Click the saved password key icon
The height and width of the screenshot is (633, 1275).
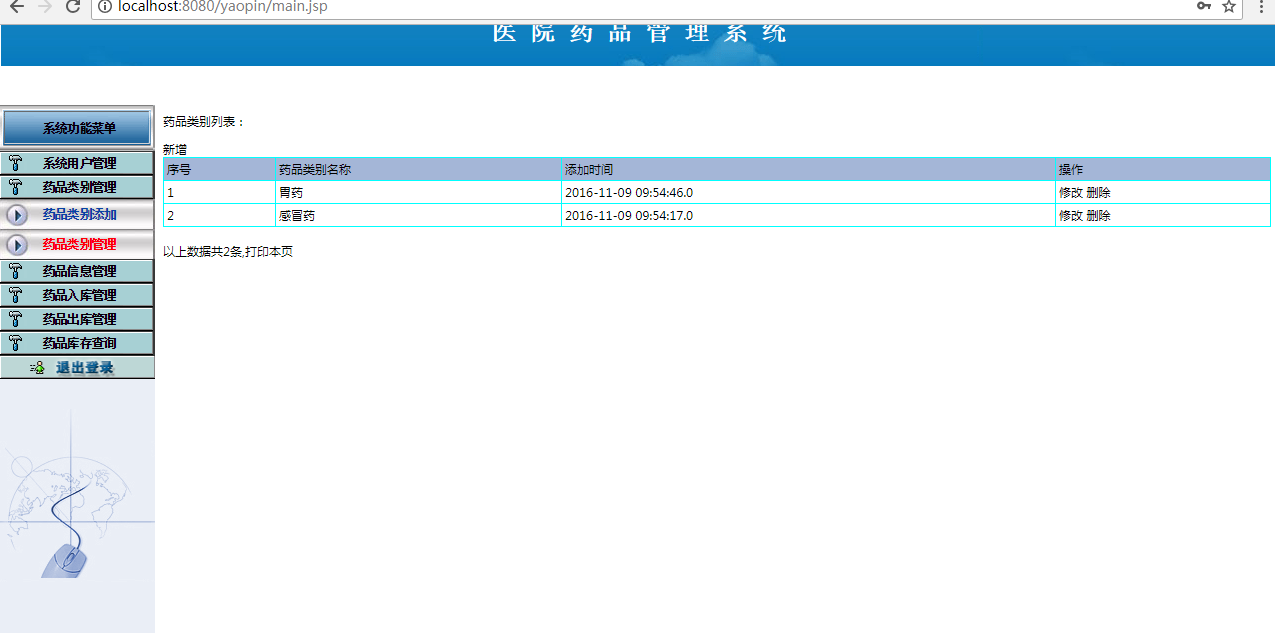point(1204,6)
